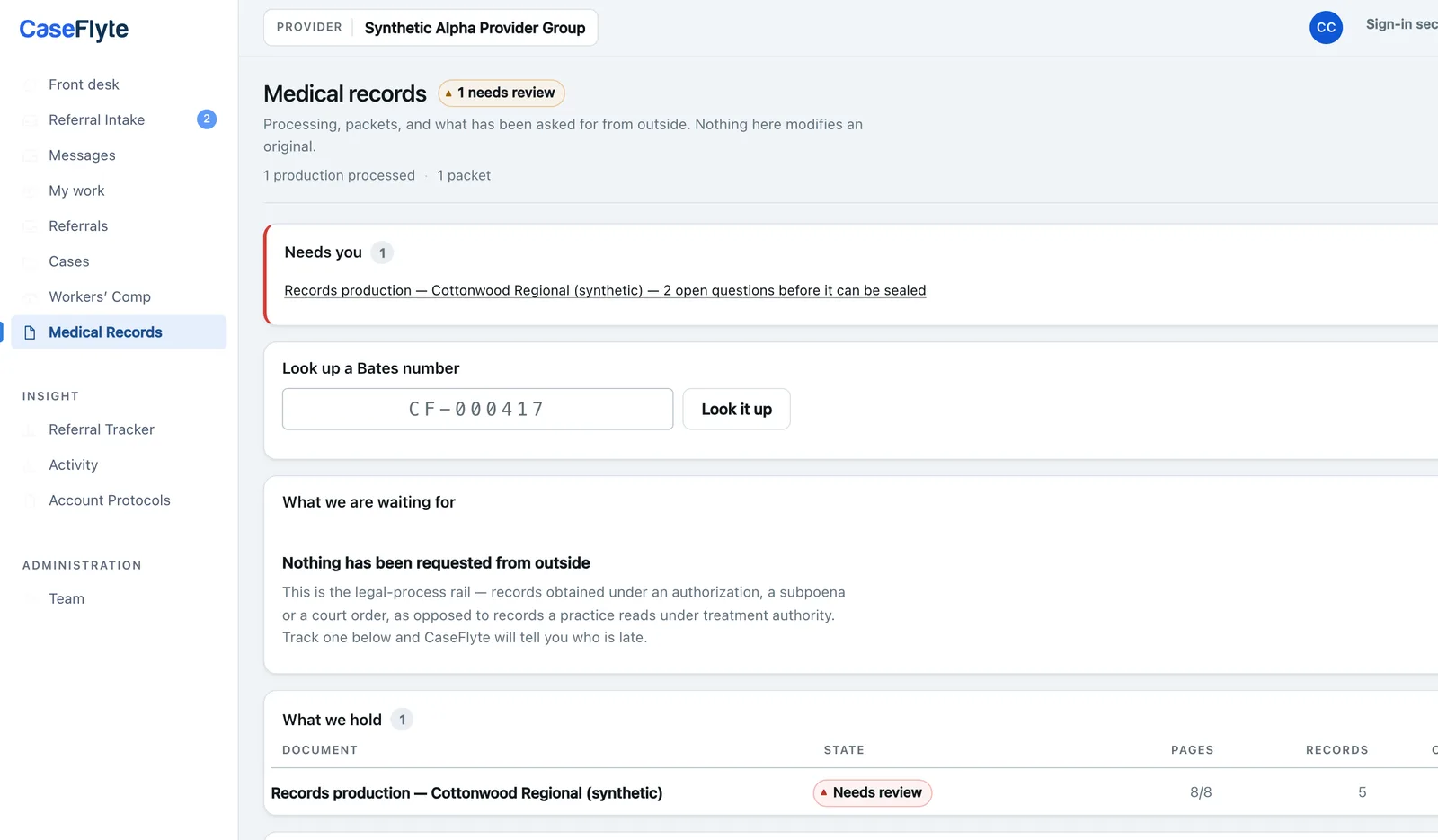Click the Referral Intake badge showing 2
This screenshot has width=1438, height=840.
pos(207,119)
